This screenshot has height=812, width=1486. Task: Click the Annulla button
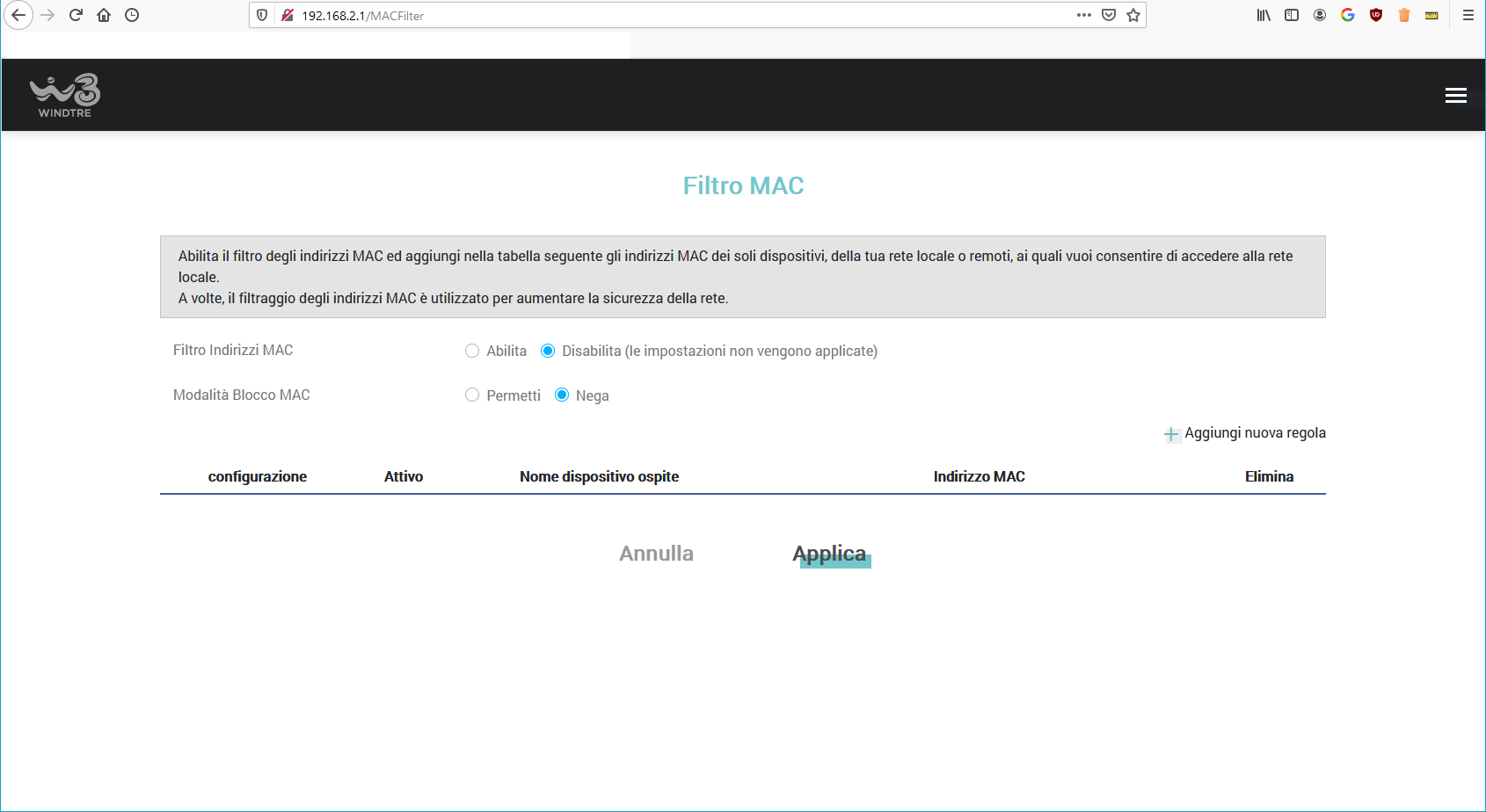[x=656, y=554]
